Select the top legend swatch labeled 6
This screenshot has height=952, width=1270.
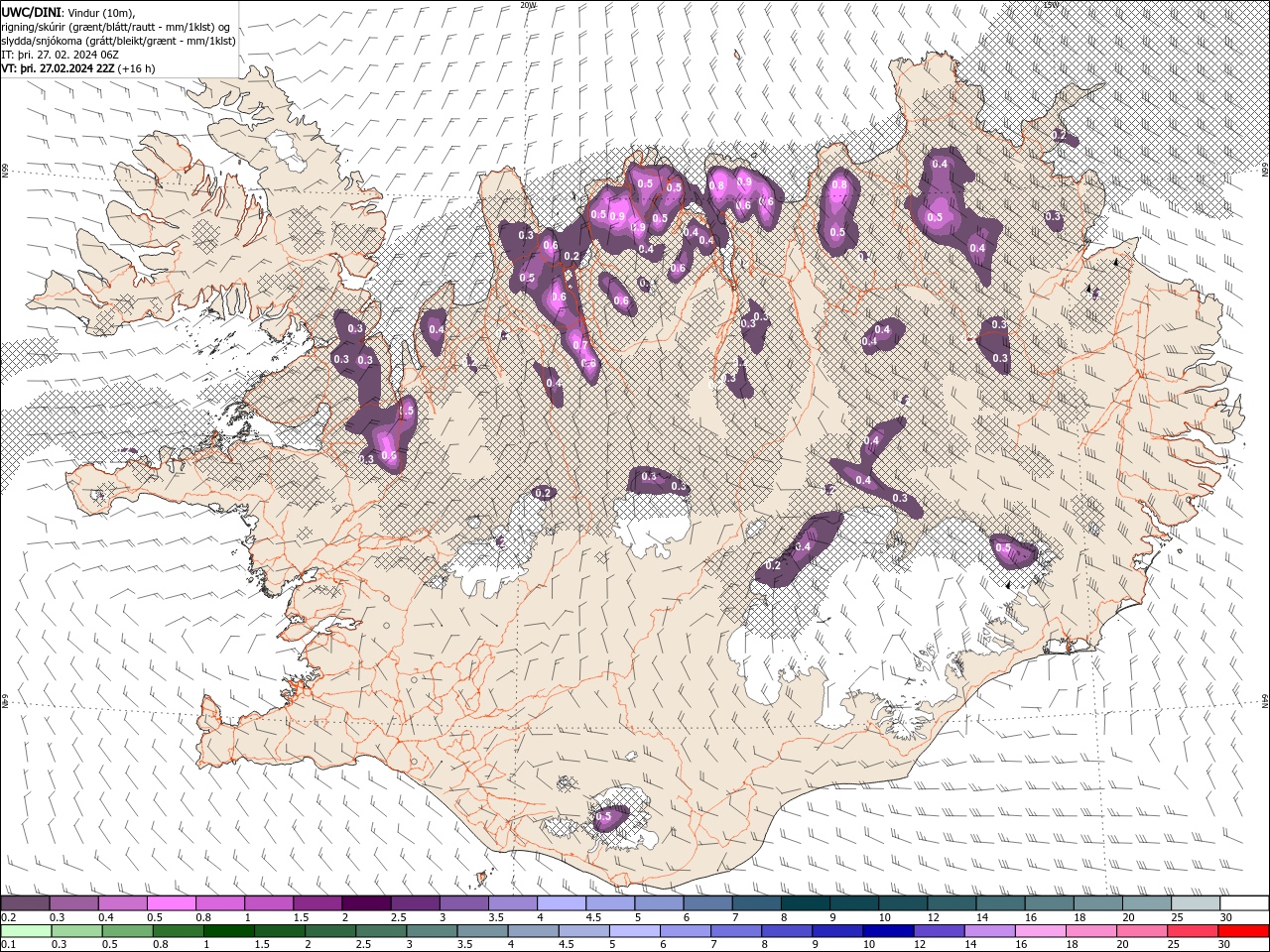tap(708, 903)
